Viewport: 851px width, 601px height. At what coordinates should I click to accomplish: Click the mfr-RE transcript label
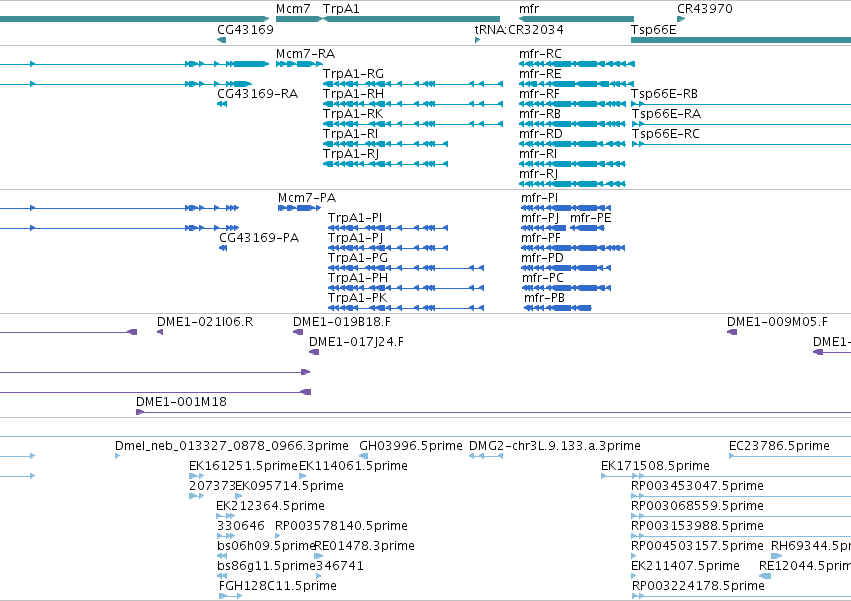(540, 74)
